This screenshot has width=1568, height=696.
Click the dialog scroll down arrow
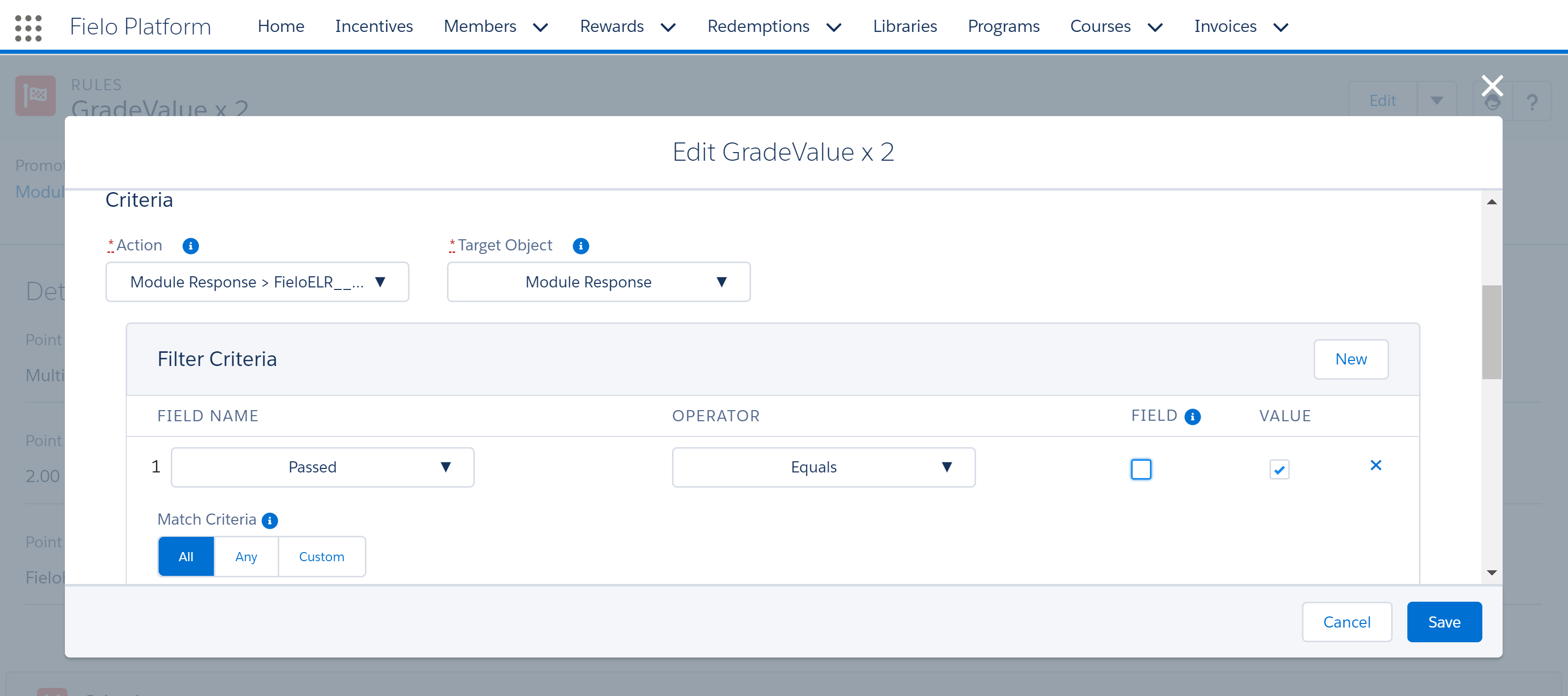pos(1491,573)
